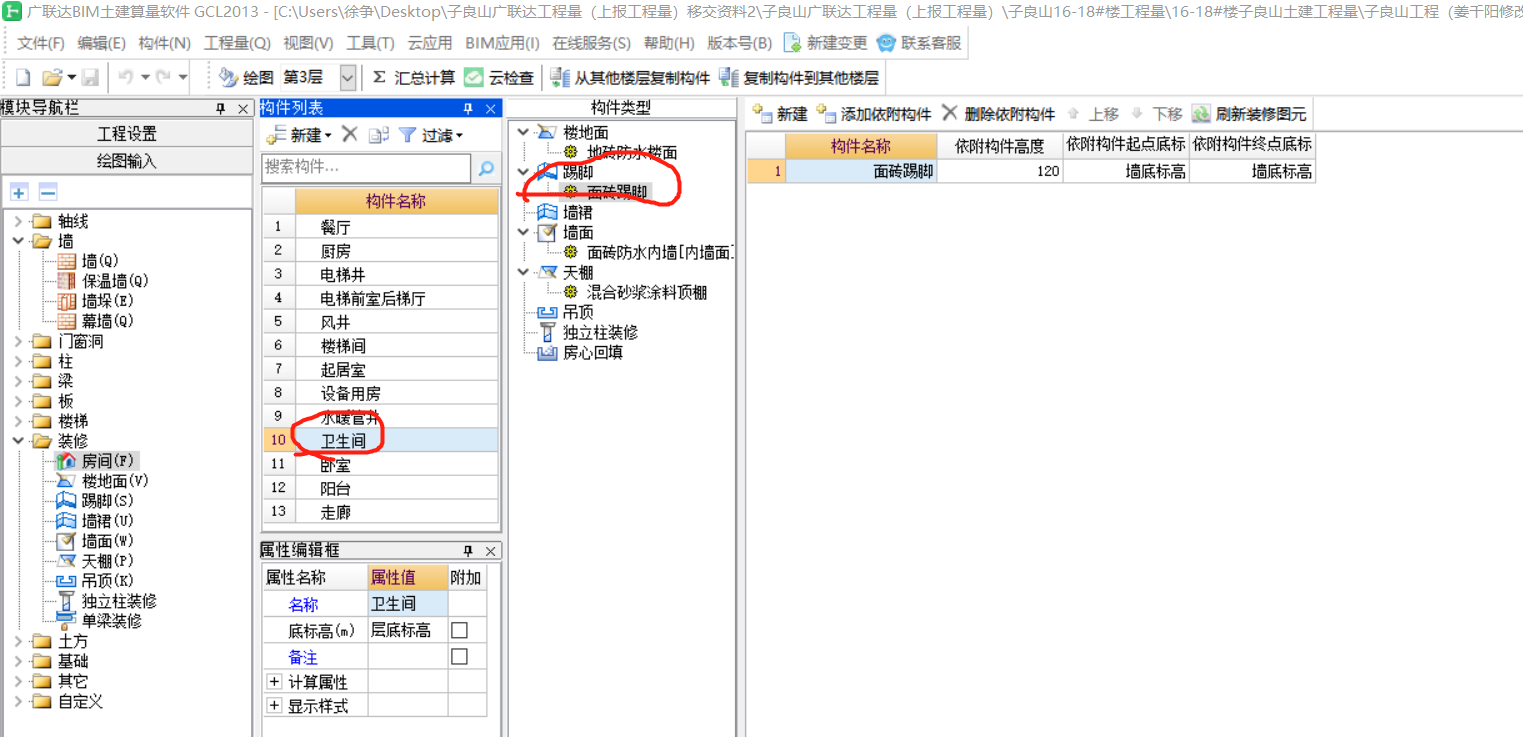Click the 过滤 filter funnel icon
This screenshot has height=737, width=1523.
[407, 135]
